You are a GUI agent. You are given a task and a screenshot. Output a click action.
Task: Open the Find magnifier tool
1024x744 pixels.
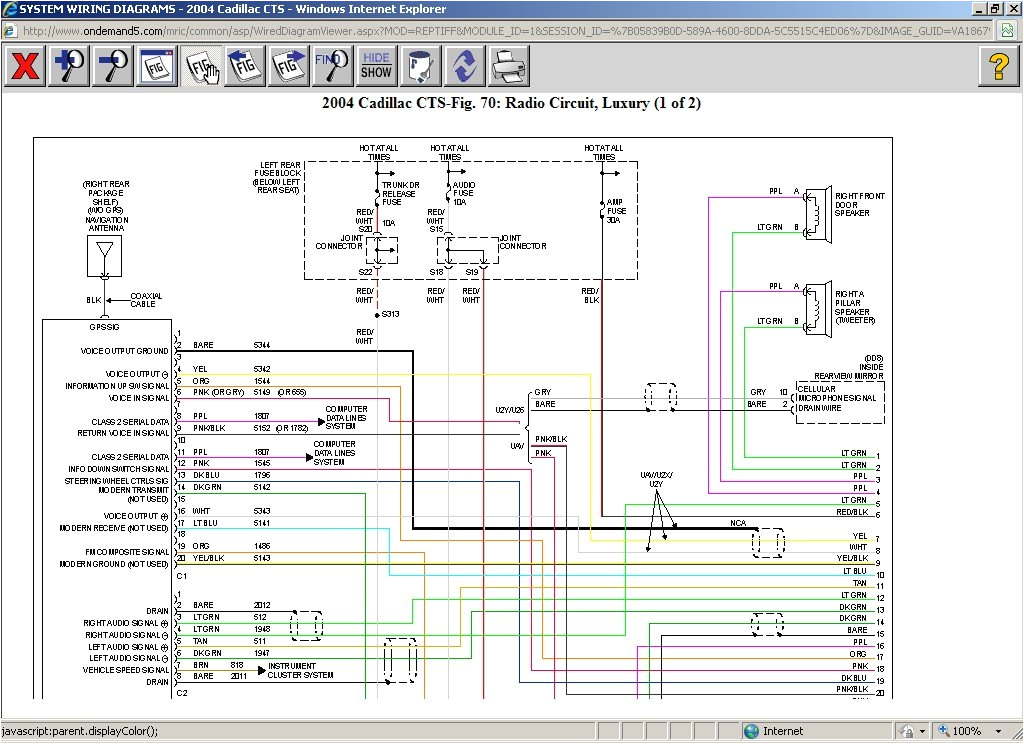[332, 66]
